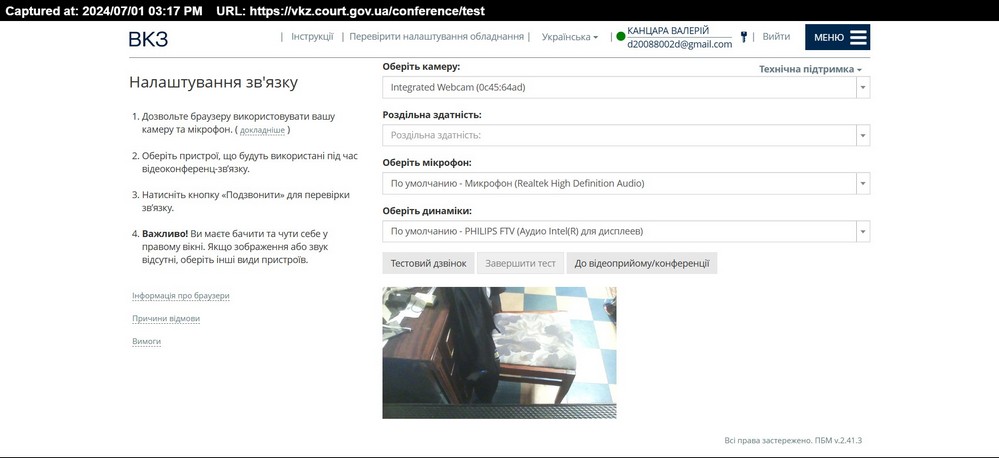Click Завершити тест button
Screen dimensions: 999x458
click(521, 263)
